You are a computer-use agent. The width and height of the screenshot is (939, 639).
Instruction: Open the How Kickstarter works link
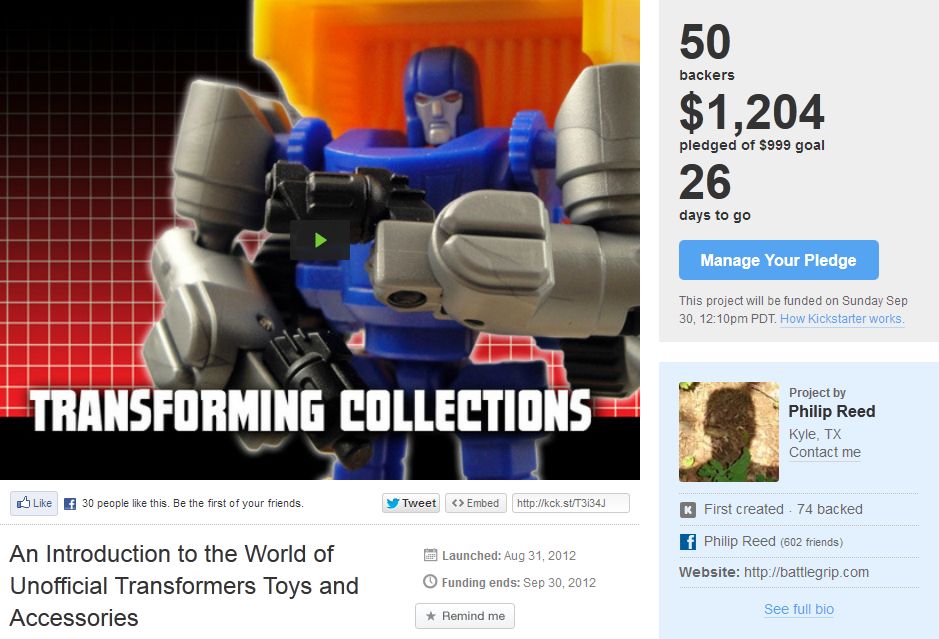[842, 319]
